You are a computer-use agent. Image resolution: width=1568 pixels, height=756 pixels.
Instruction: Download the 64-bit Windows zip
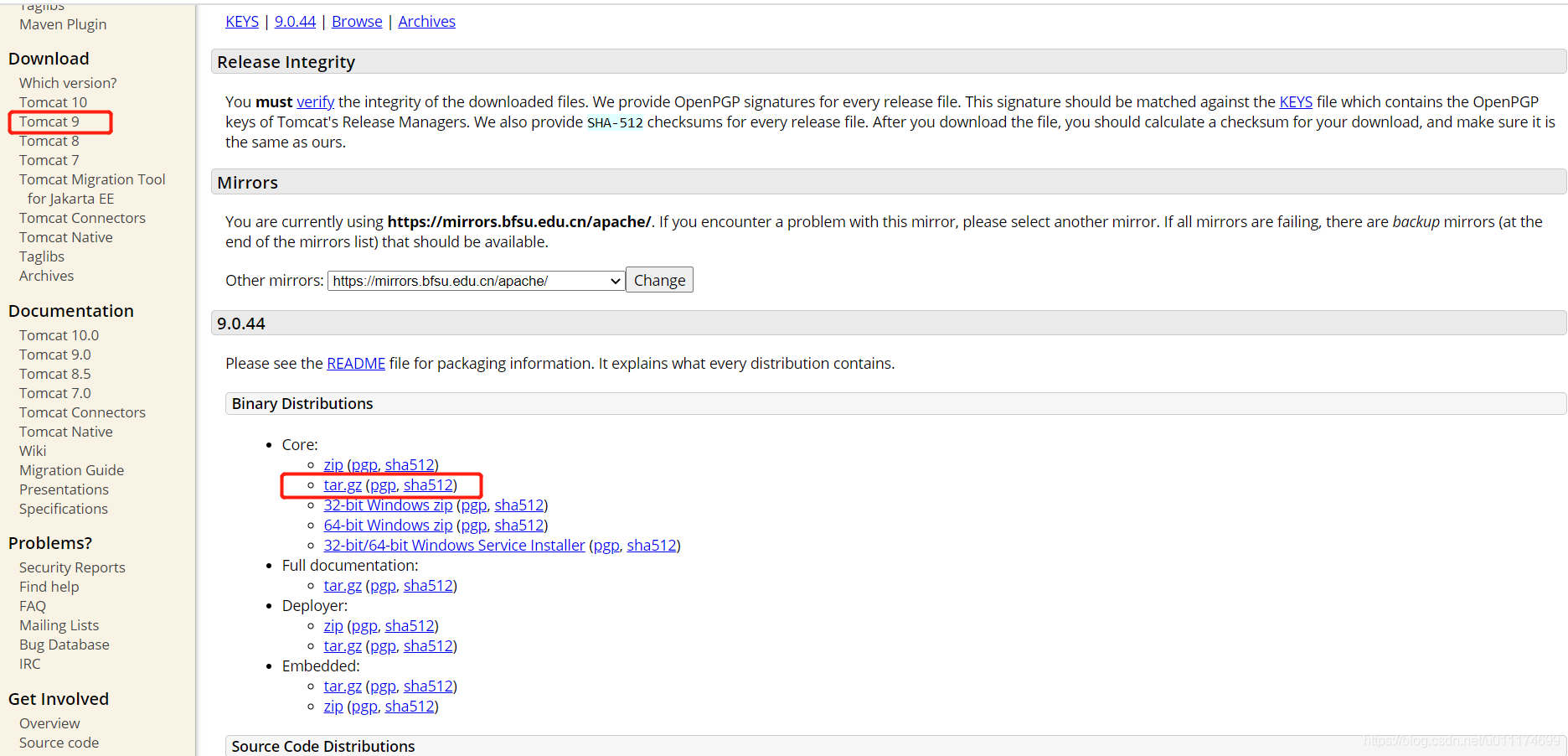388,525
